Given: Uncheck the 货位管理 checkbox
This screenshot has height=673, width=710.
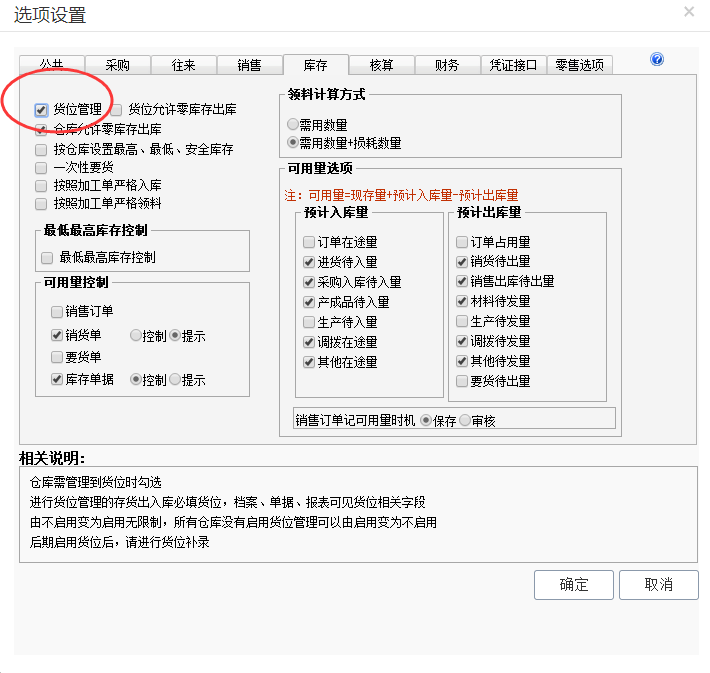Looking at the screenshot, I should pos(41,110).
